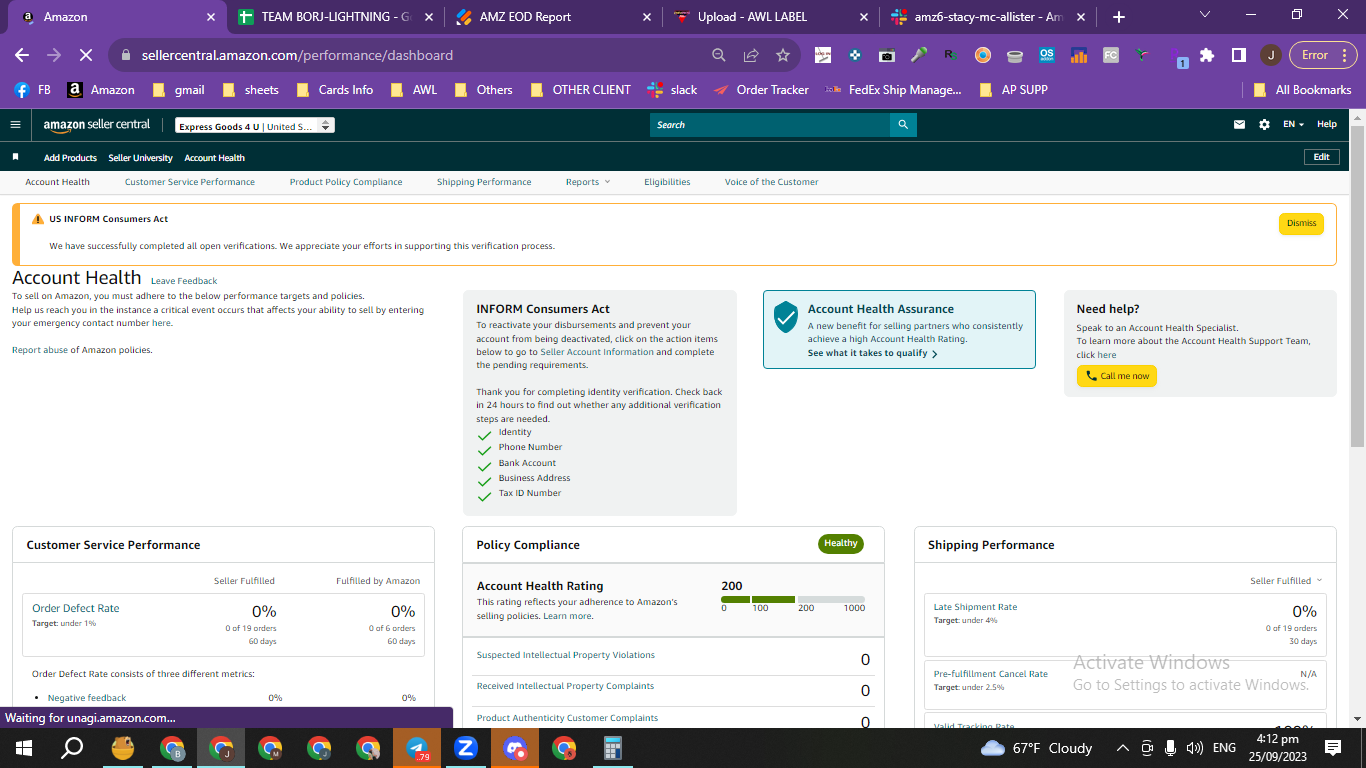Click the FC extension icon in toolbar

click(1111, 55)
